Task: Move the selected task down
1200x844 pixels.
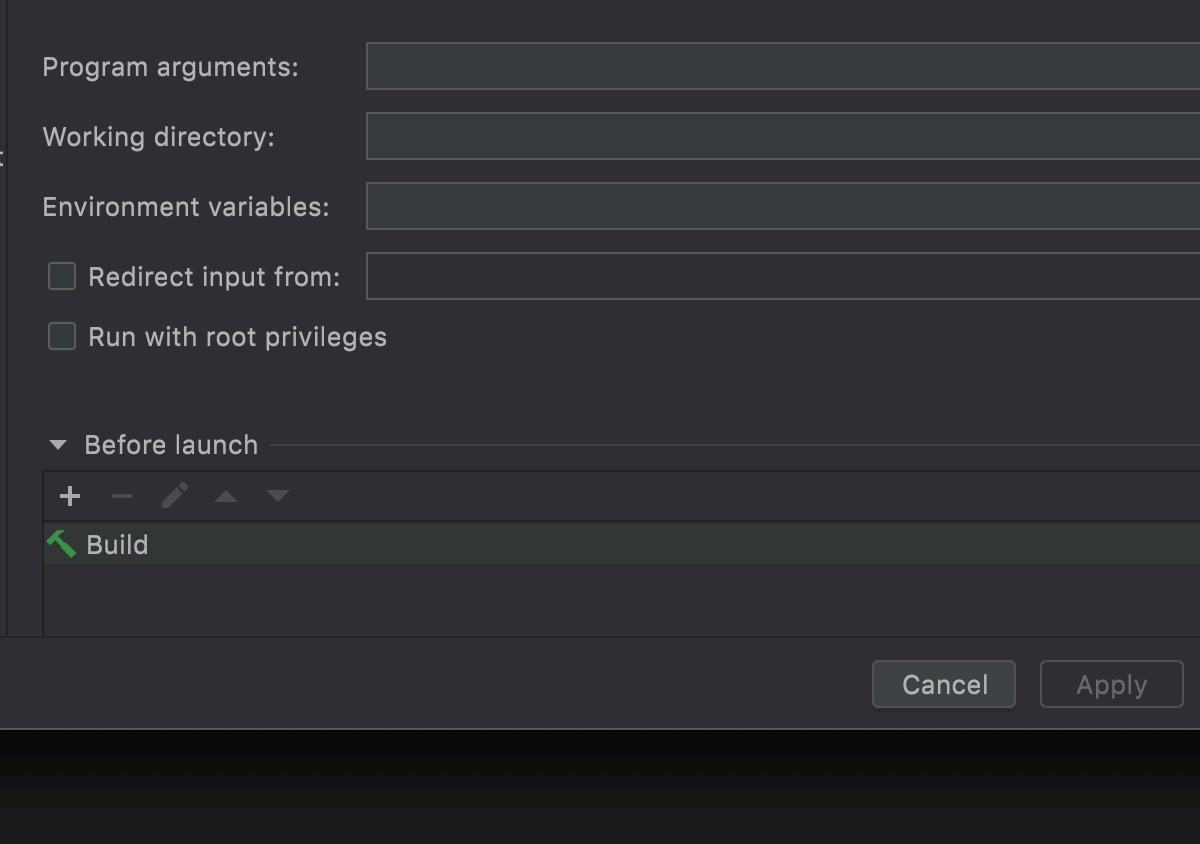Action: pyautogui.click(x=278, y=496)
